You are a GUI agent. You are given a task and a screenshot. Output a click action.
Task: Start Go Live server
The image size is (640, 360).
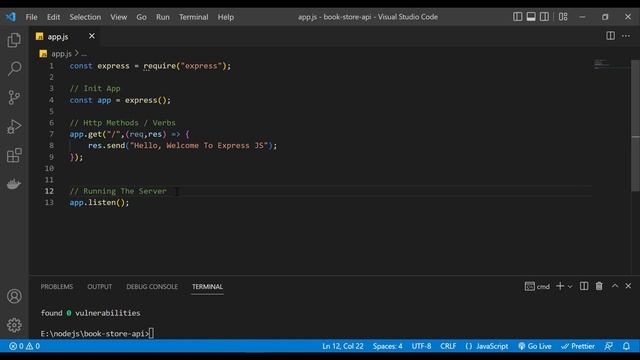534,346
